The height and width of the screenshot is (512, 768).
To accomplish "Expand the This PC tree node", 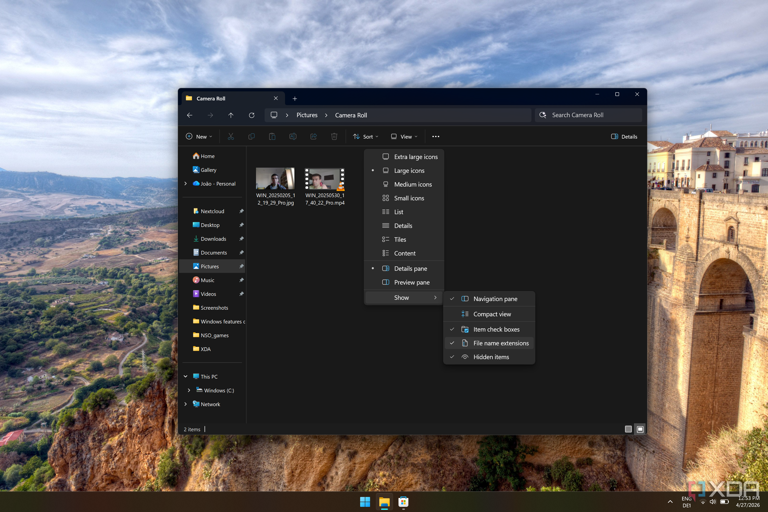I will [186, 377].
